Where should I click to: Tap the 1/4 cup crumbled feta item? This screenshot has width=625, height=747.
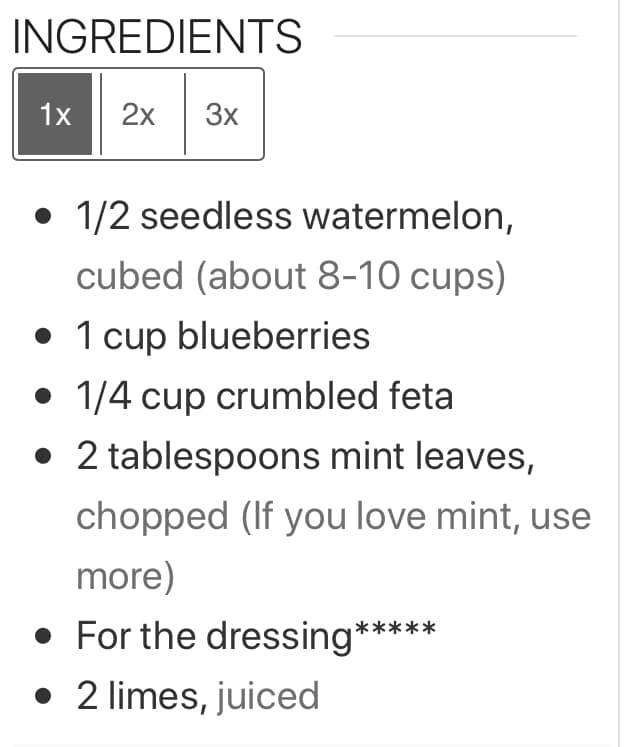[x=265, y=396]
